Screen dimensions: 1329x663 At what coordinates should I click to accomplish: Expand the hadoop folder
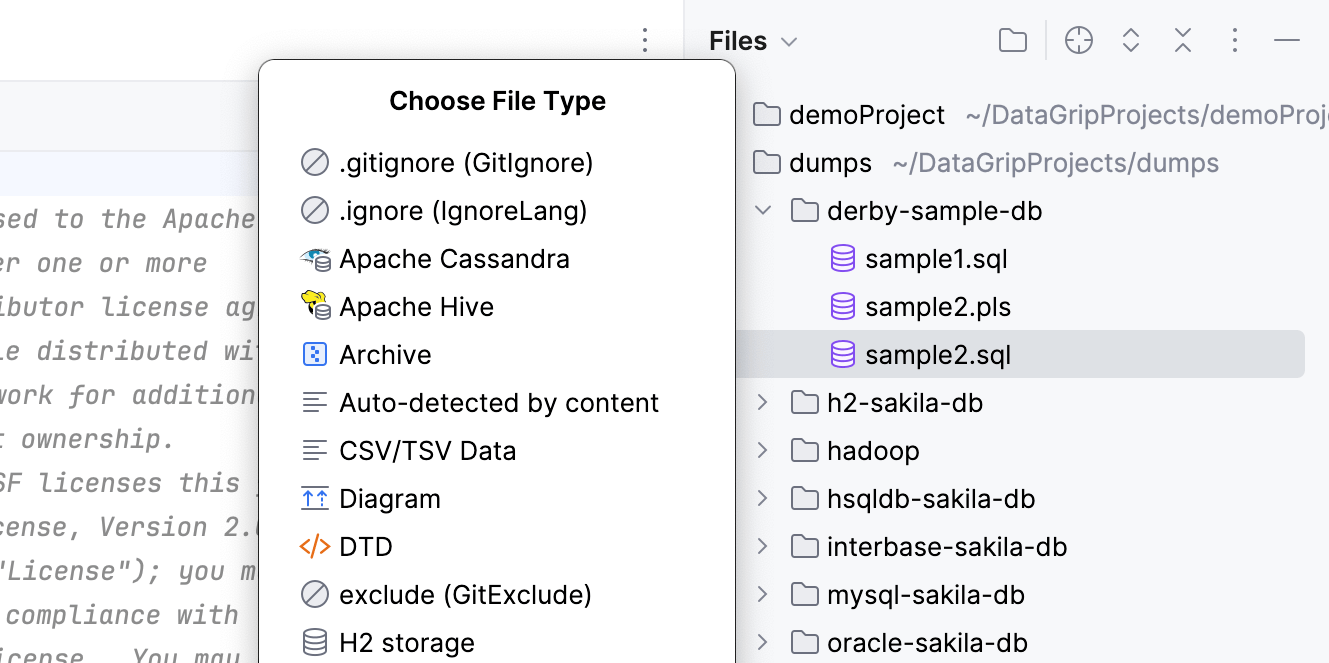(763, 450)
